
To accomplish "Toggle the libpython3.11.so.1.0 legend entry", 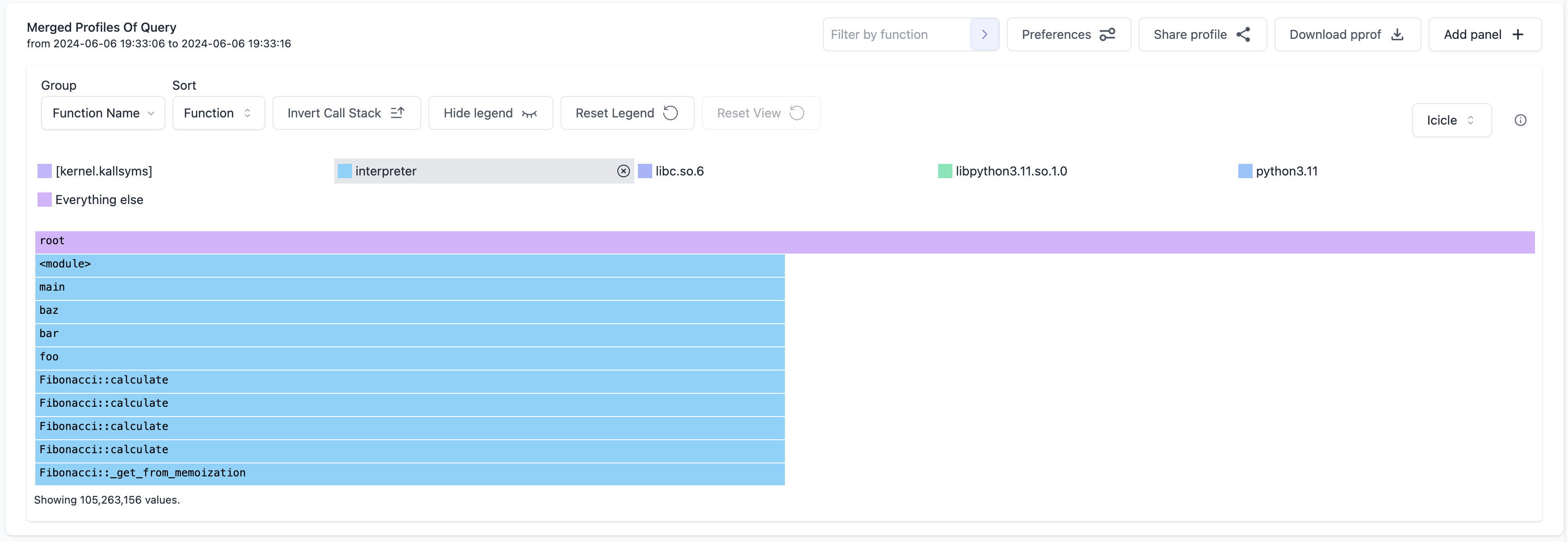I will (x=1010, y=171).
